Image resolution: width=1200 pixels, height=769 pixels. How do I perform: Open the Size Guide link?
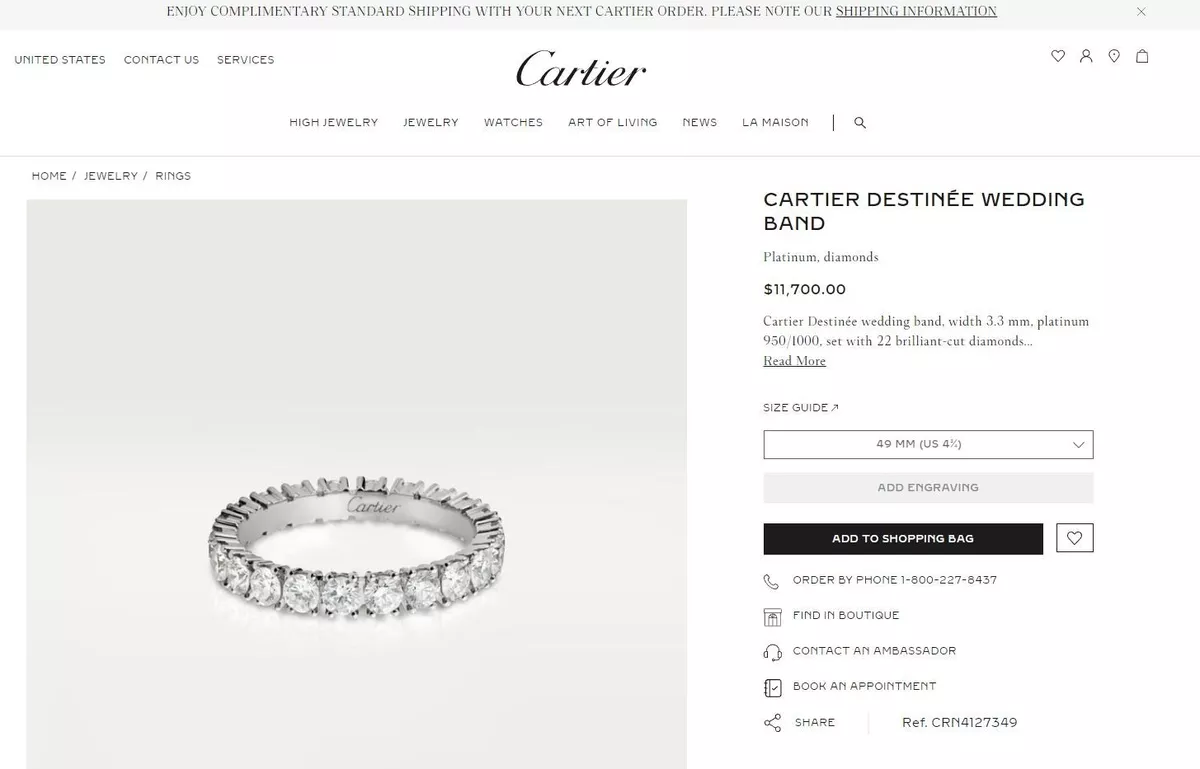(x=801, y=408)
